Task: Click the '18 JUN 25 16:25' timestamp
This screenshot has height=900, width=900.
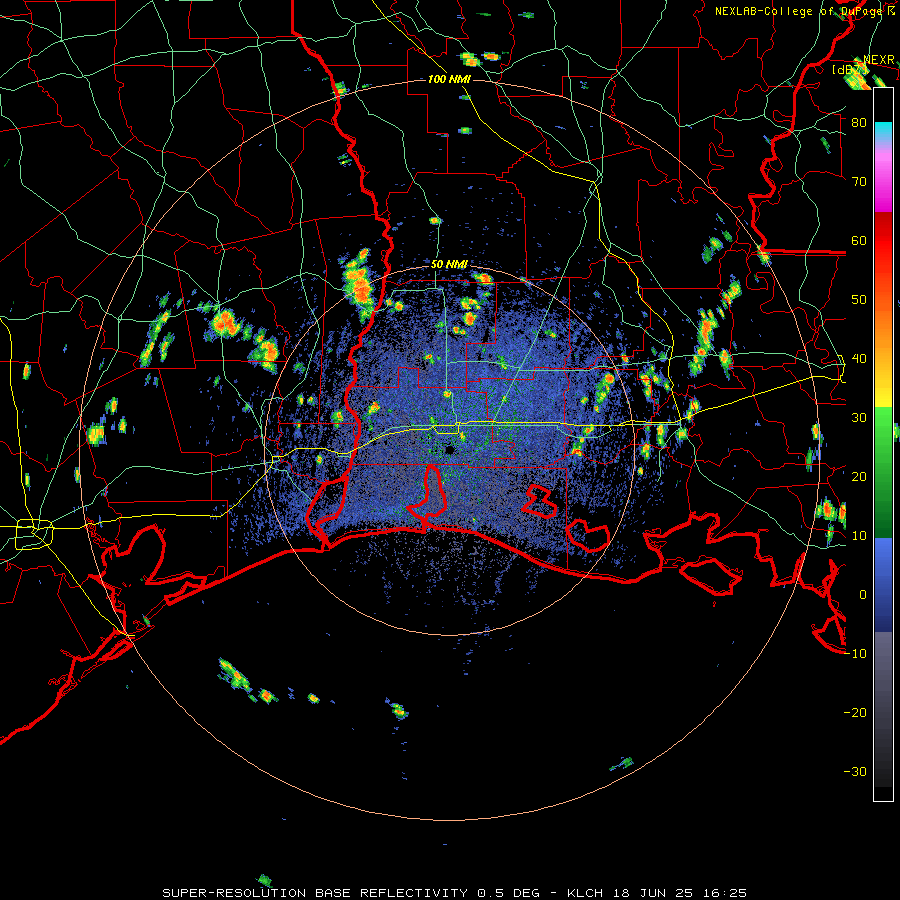Action: (x=680, y=893)
